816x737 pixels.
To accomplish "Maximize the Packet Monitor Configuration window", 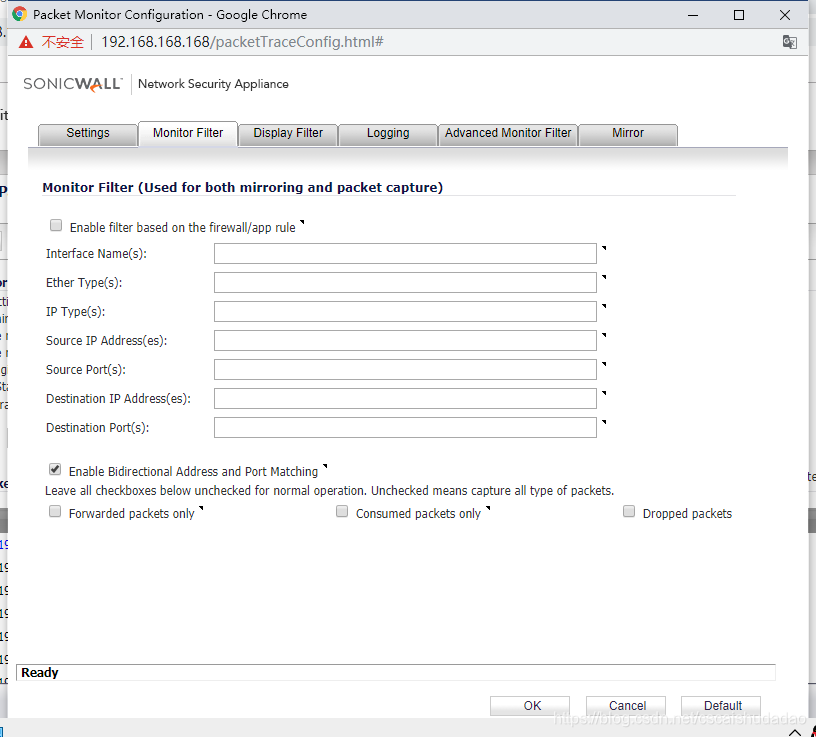I will tap(738, 15).
